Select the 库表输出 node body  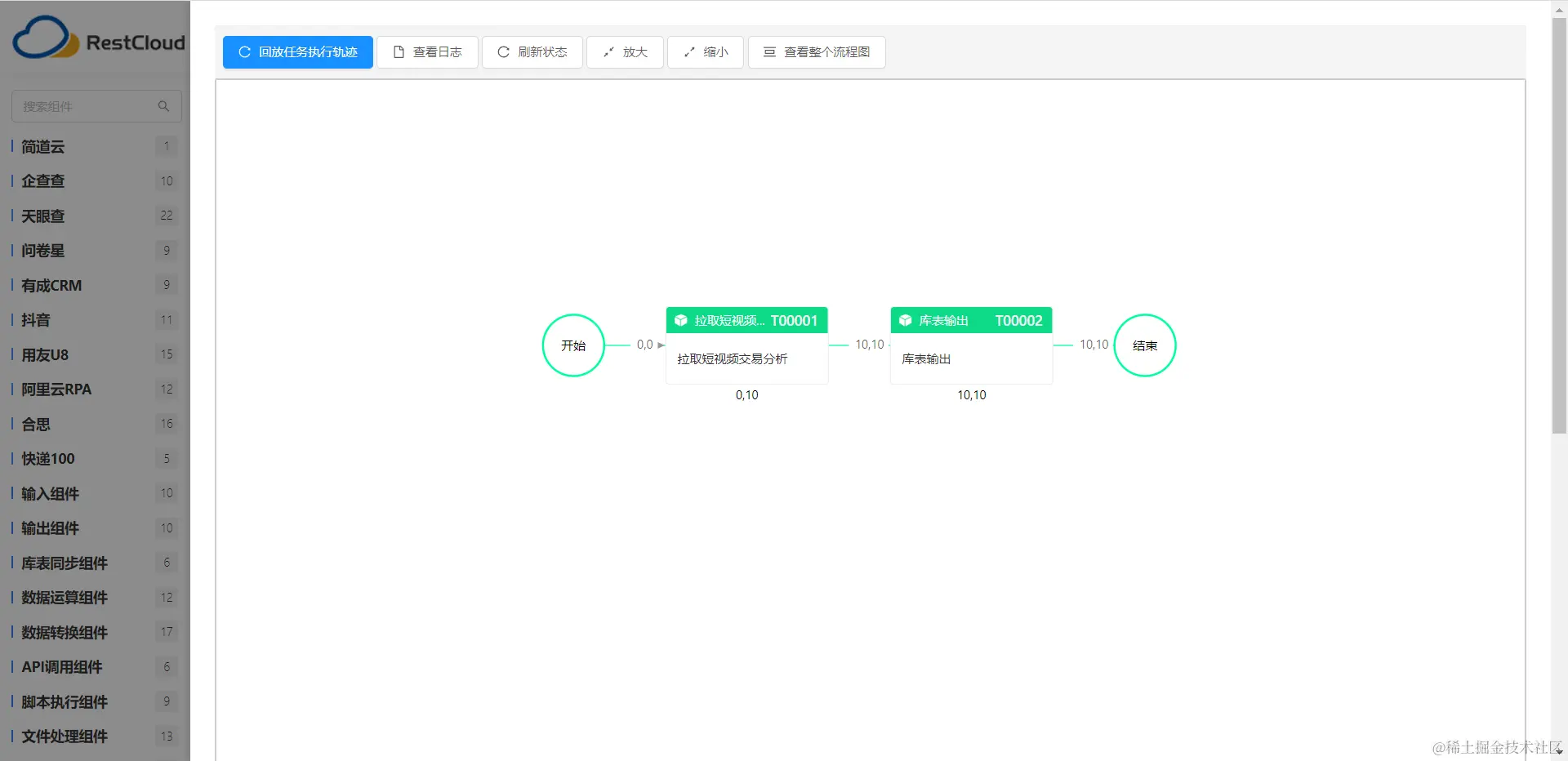pos(972,358)
